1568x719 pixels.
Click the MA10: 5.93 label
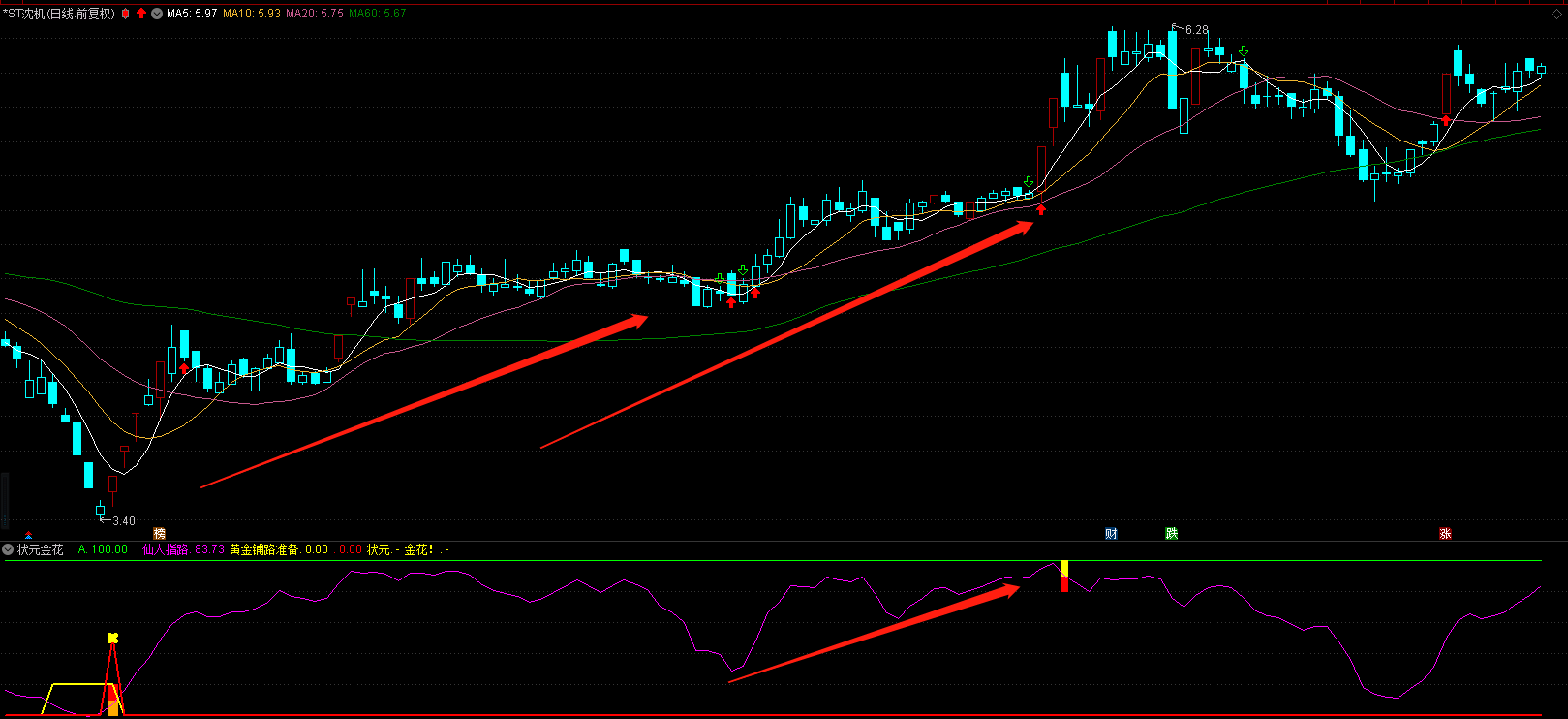[252, 14]
